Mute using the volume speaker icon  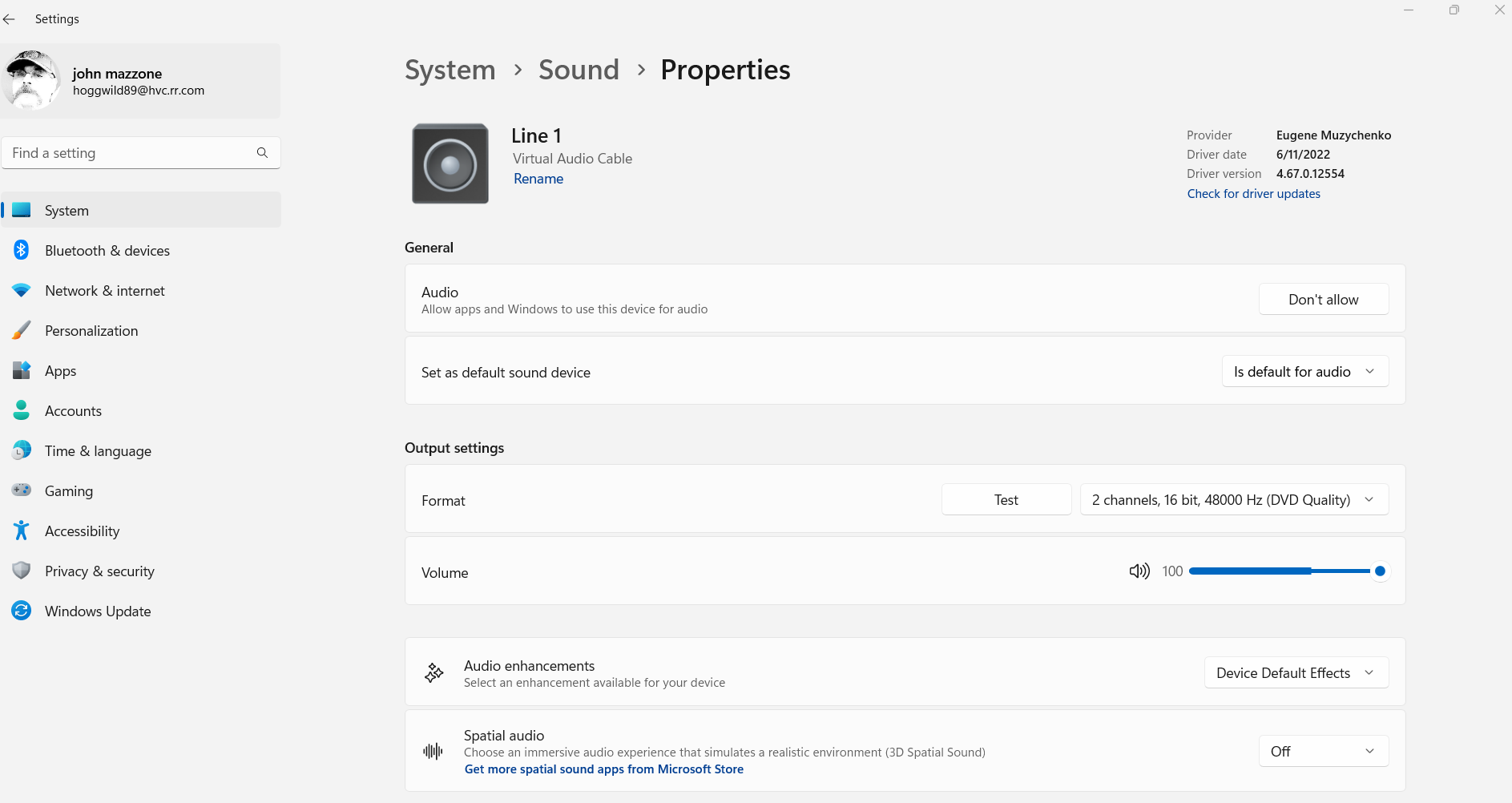[x=1139, y=571]
